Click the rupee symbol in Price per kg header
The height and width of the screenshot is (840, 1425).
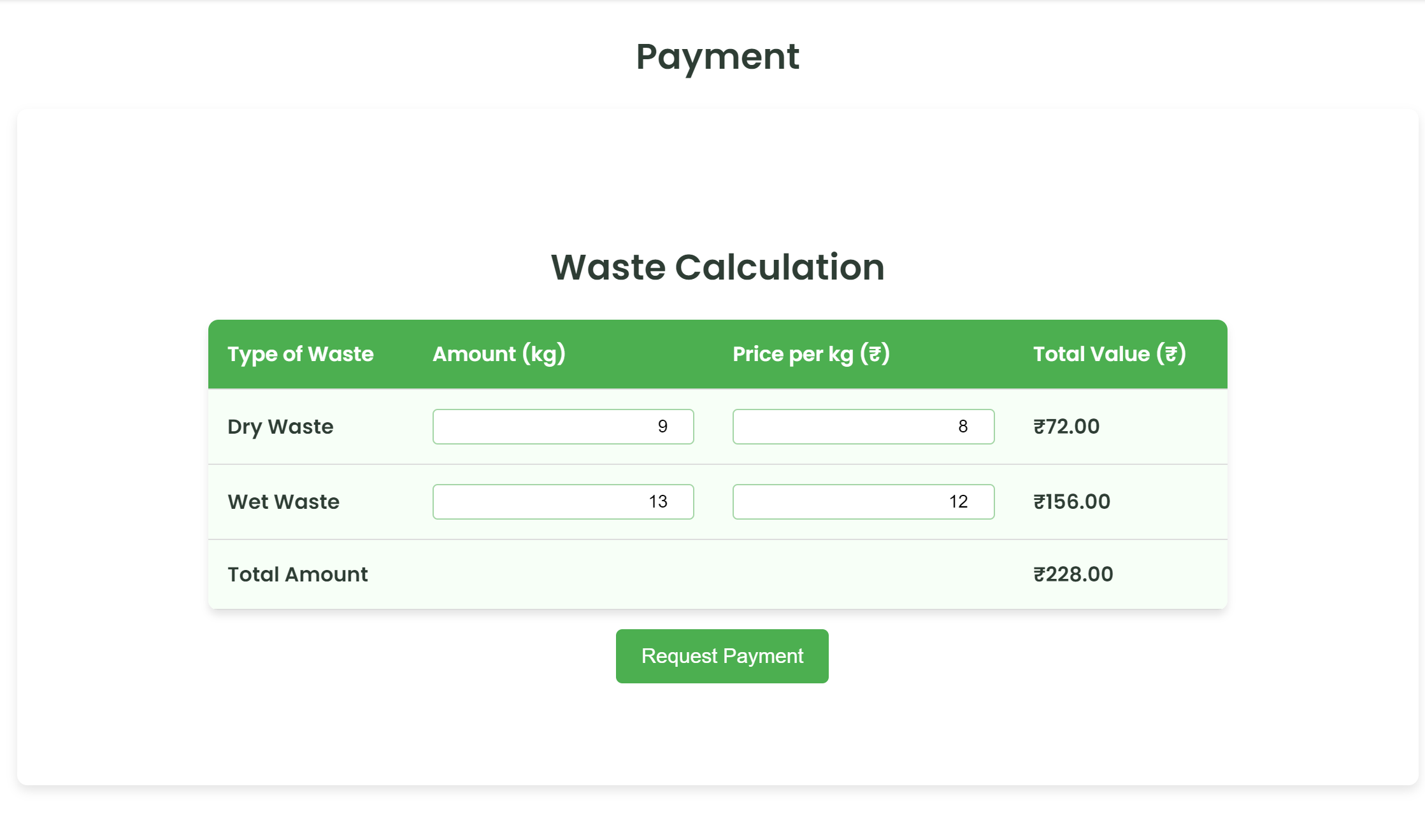click(x=875, y=353)
